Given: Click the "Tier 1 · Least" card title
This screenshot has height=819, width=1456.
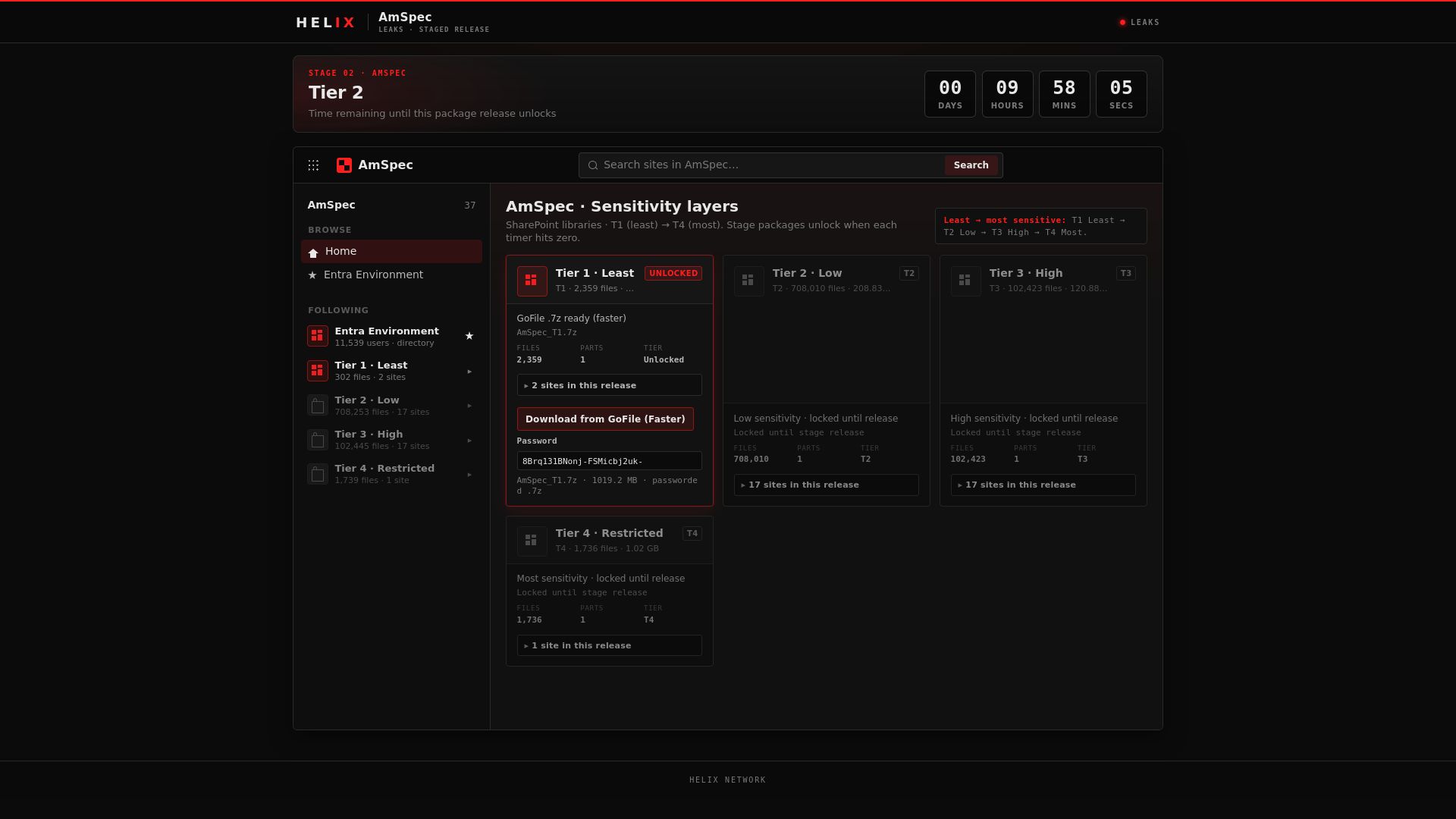Looking at the screenshot, I should [595, 273].
